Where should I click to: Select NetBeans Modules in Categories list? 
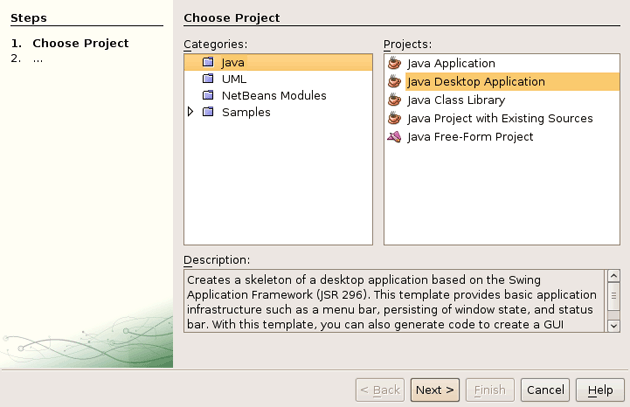coord(273,96)
